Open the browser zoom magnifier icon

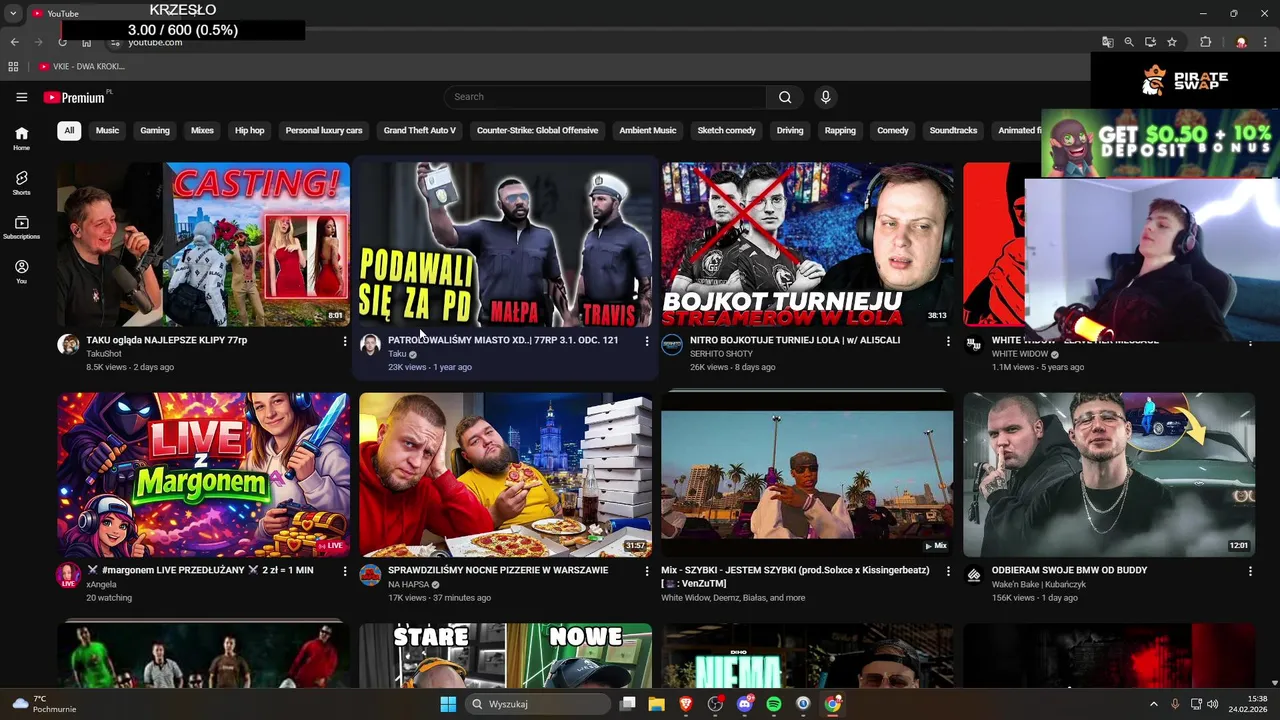point(1129,42)
